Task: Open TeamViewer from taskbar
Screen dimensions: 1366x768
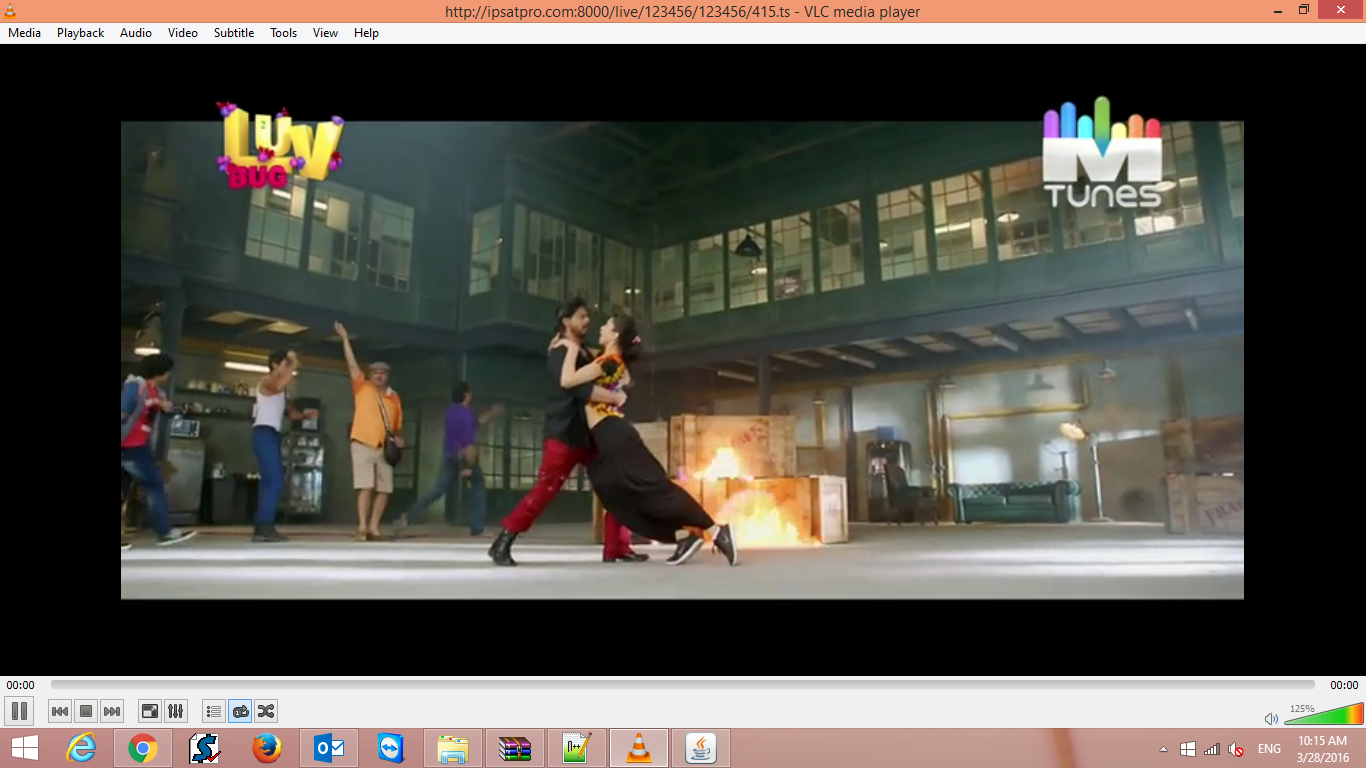Action: tap(391, 748)
